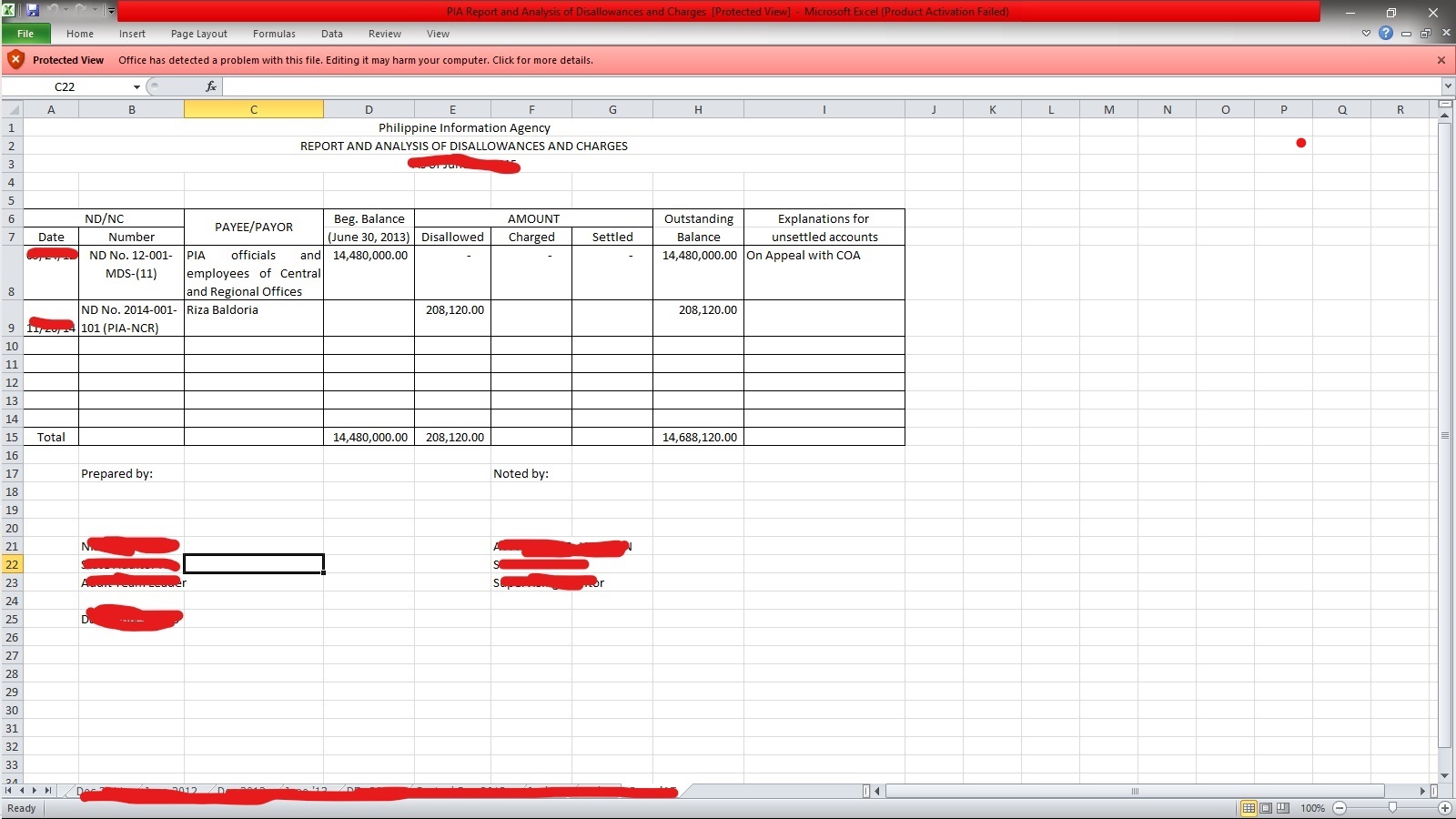Screen dimensions: 1456x819
Task: Click the Excel application icon in title bar
Action: 9,11
